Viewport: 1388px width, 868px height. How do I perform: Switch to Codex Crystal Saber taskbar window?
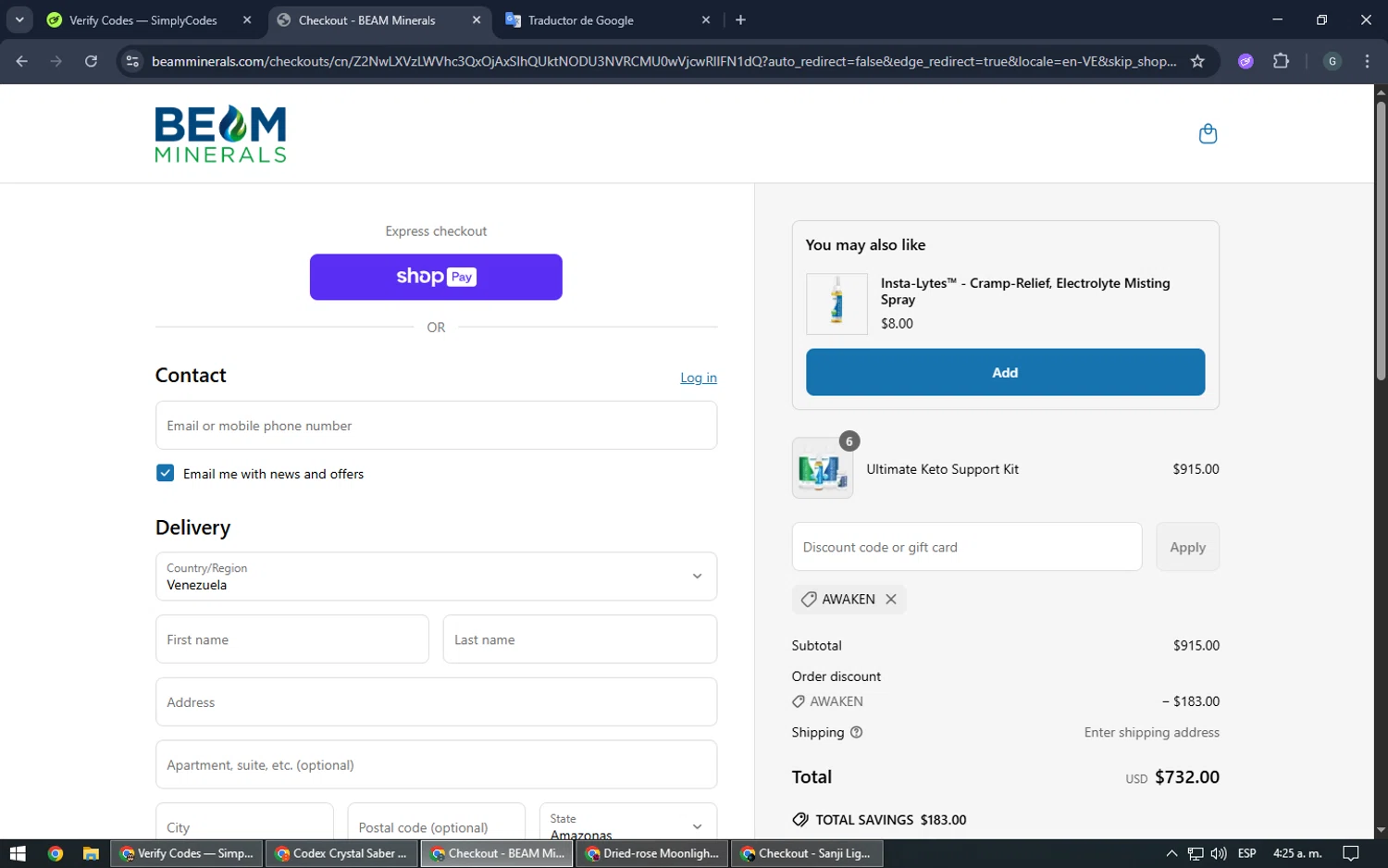click(x=341, y=853)
